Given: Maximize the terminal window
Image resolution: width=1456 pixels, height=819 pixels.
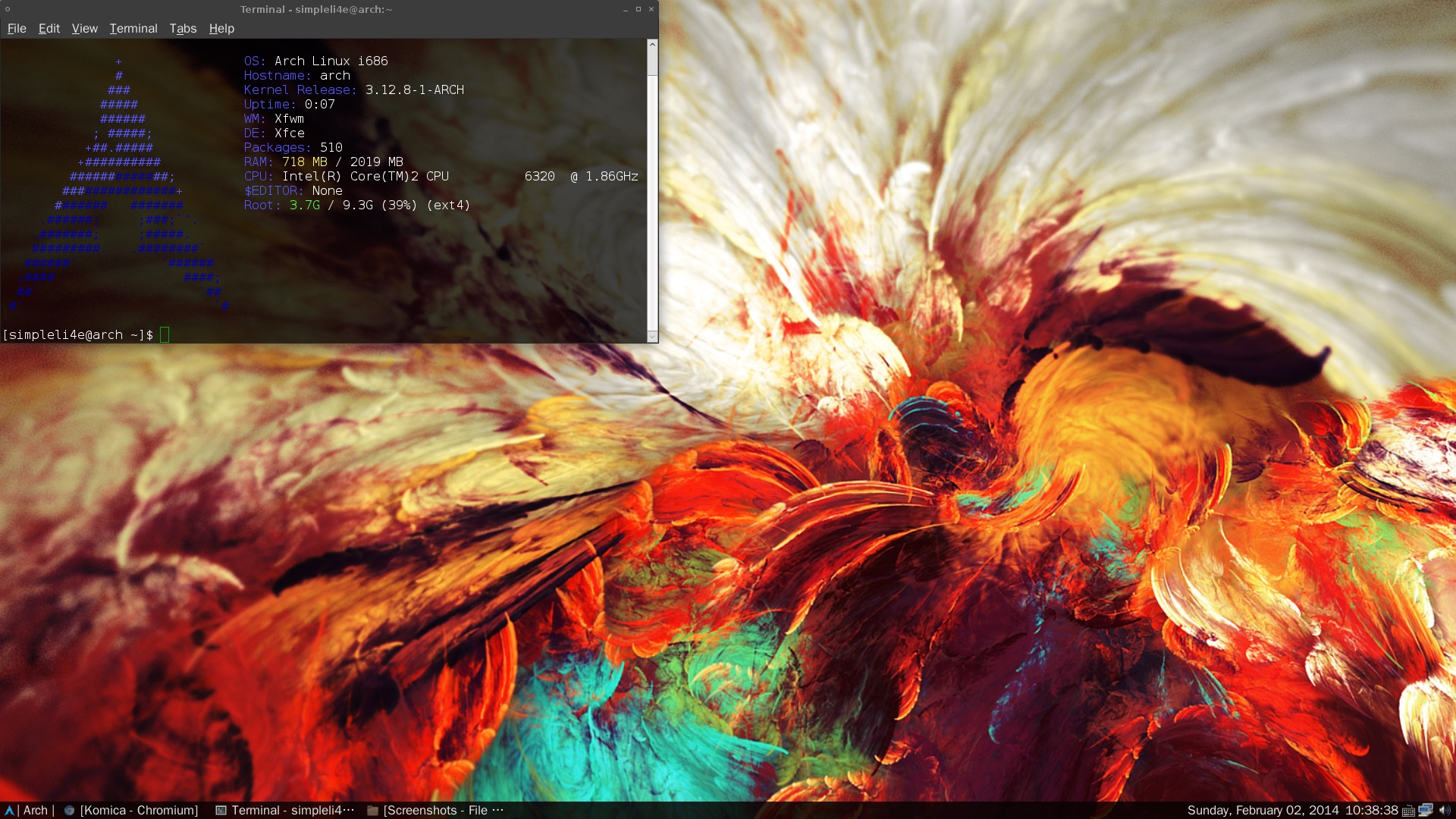Looking at the screenshot, I should (x=638, y=9).
